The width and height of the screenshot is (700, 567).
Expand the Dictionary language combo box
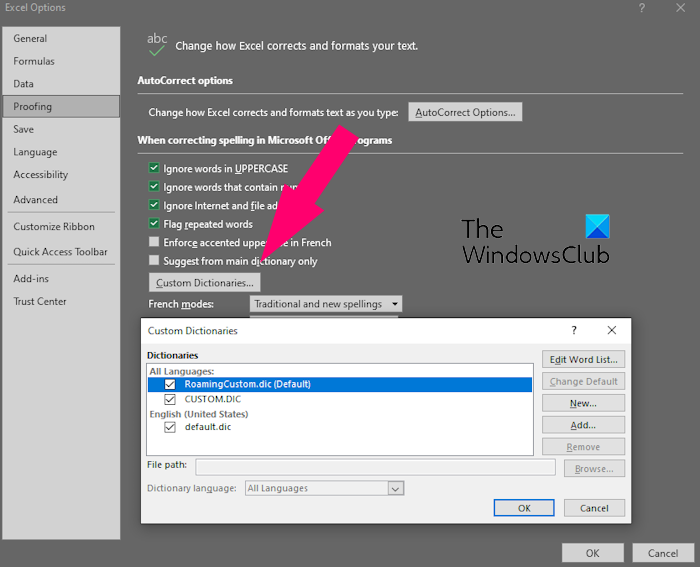click(x=395, y=488)
